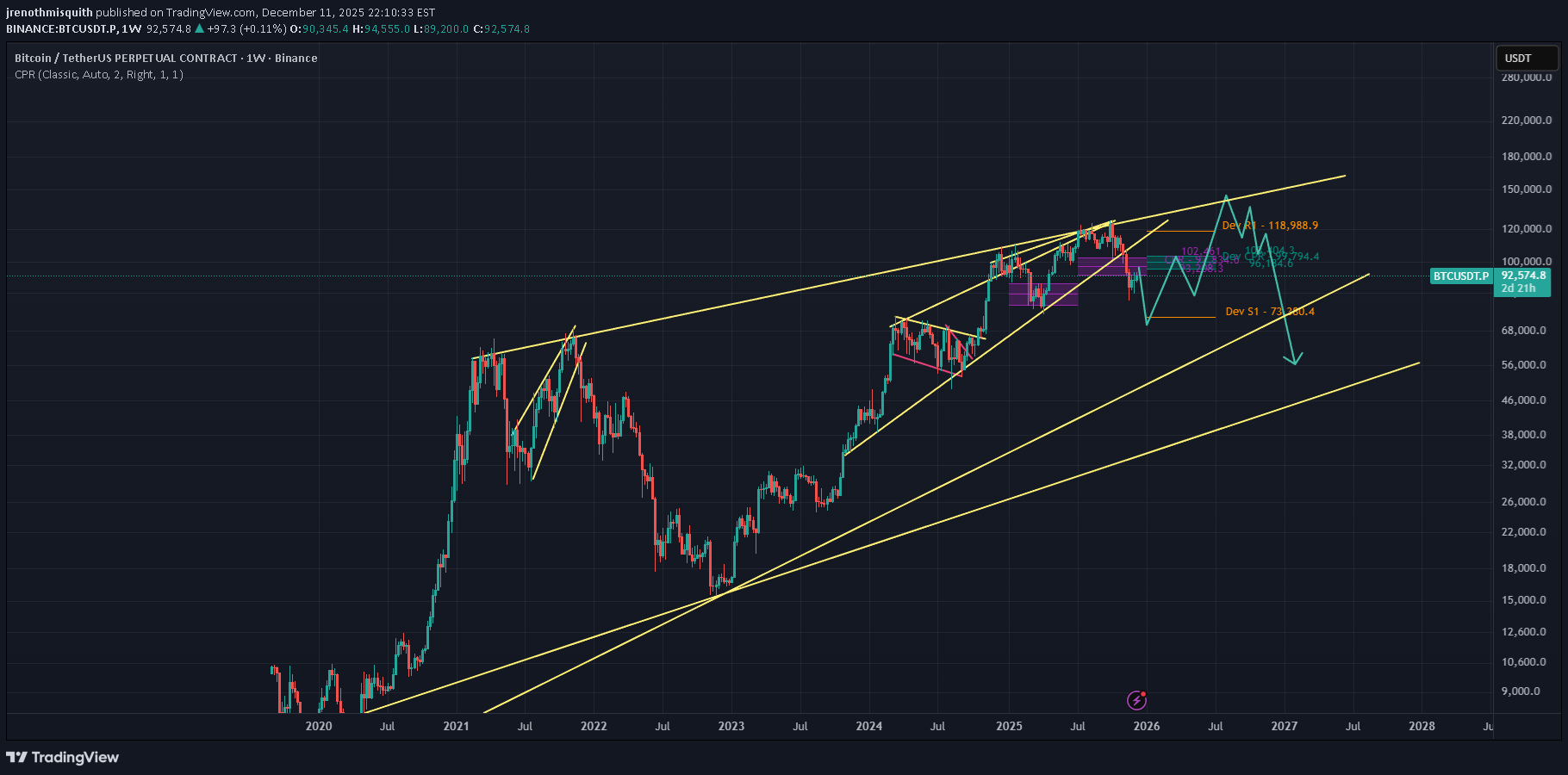This screenshot has width=1568, height=775.
Task: Open the Bitcoin / TetherUS symbol title
Action: tap(165, 58)
